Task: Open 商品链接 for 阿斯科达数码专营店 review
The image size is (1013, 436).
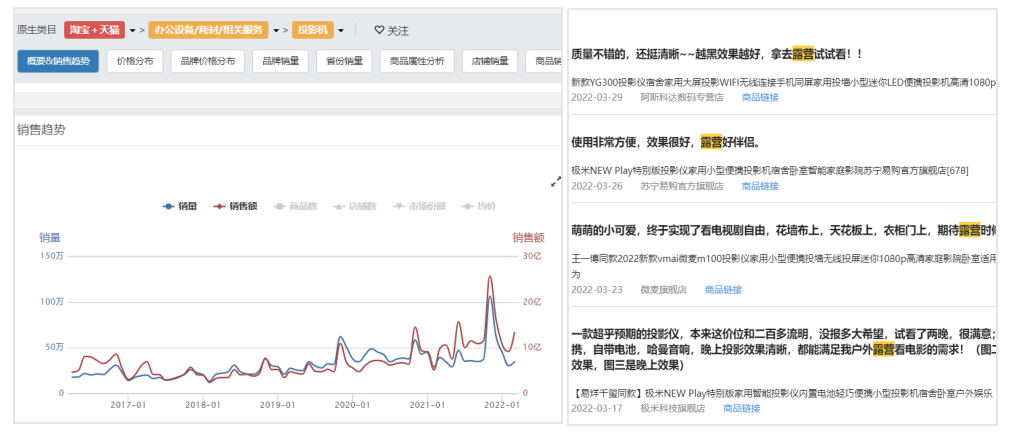Action: (x=760, y=98)
